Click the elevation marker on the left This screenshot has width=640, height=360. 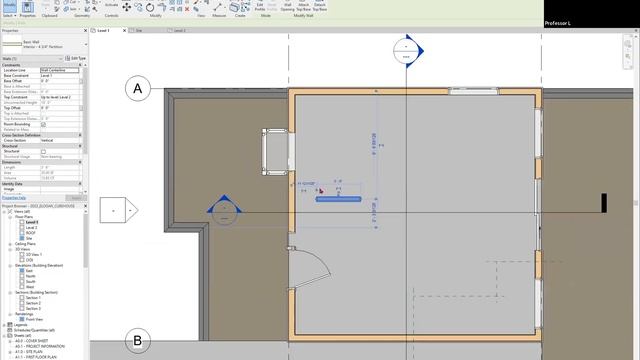coord(119,210)
